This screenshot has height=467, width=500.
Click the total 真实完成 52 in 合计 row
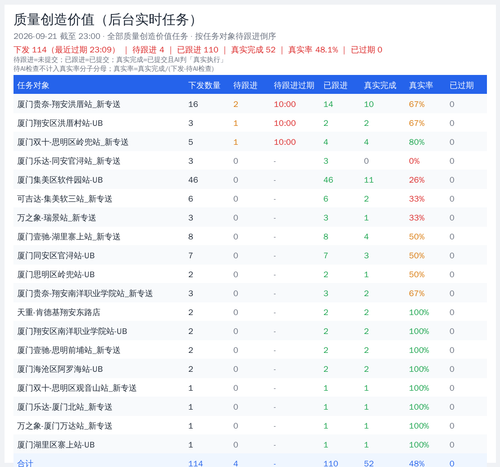pos(369,464)
